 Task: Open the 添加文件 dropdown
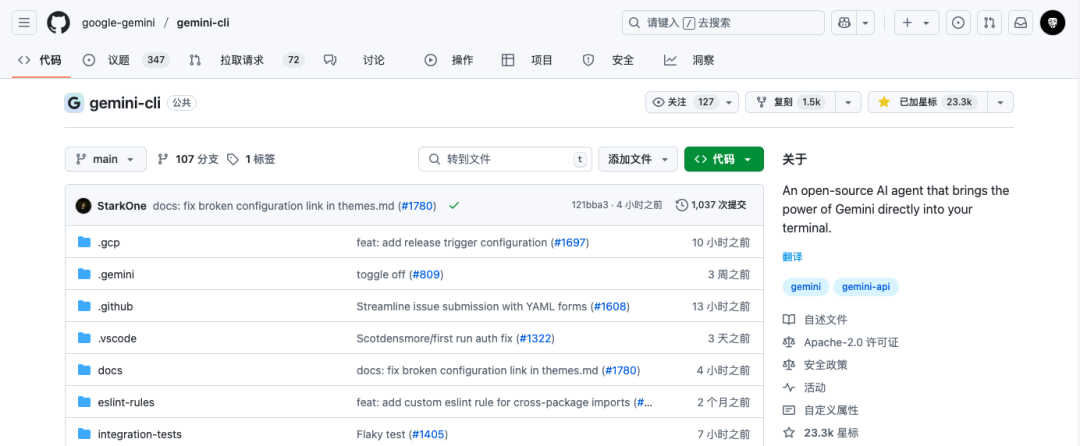pyautogui.click(x=638, y=159)
